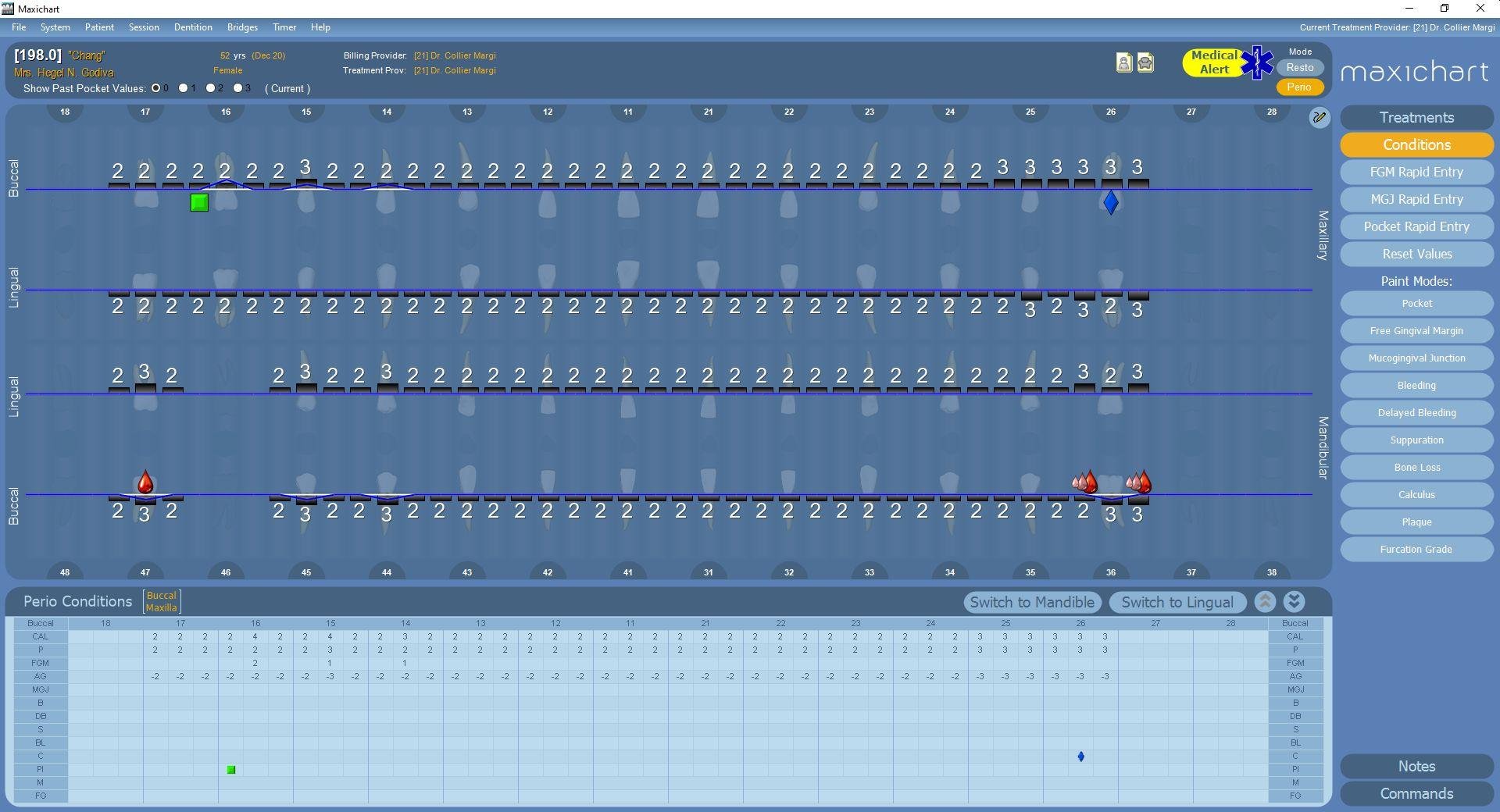Image resolution: width=1500 pixels, height=812 pixels.
Task: Expand the Commands section
Action: 1416,793
